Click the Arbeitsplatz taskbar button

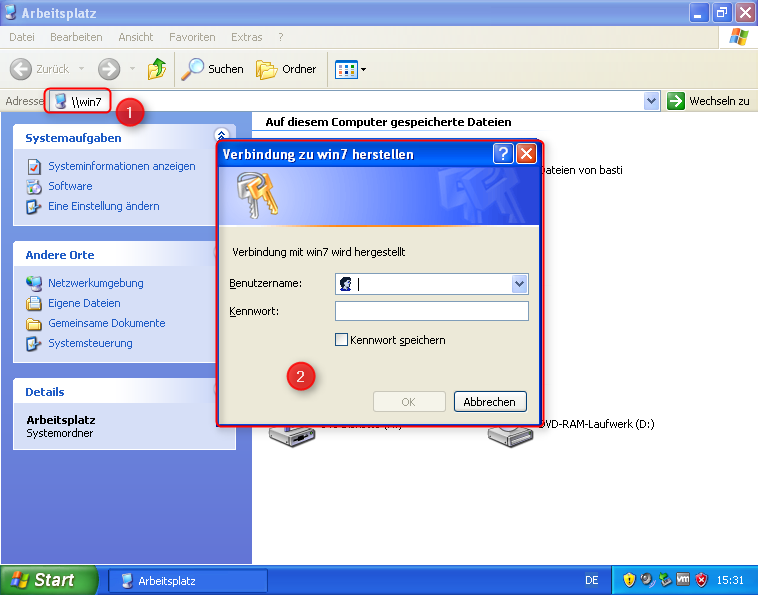(188, 580)
